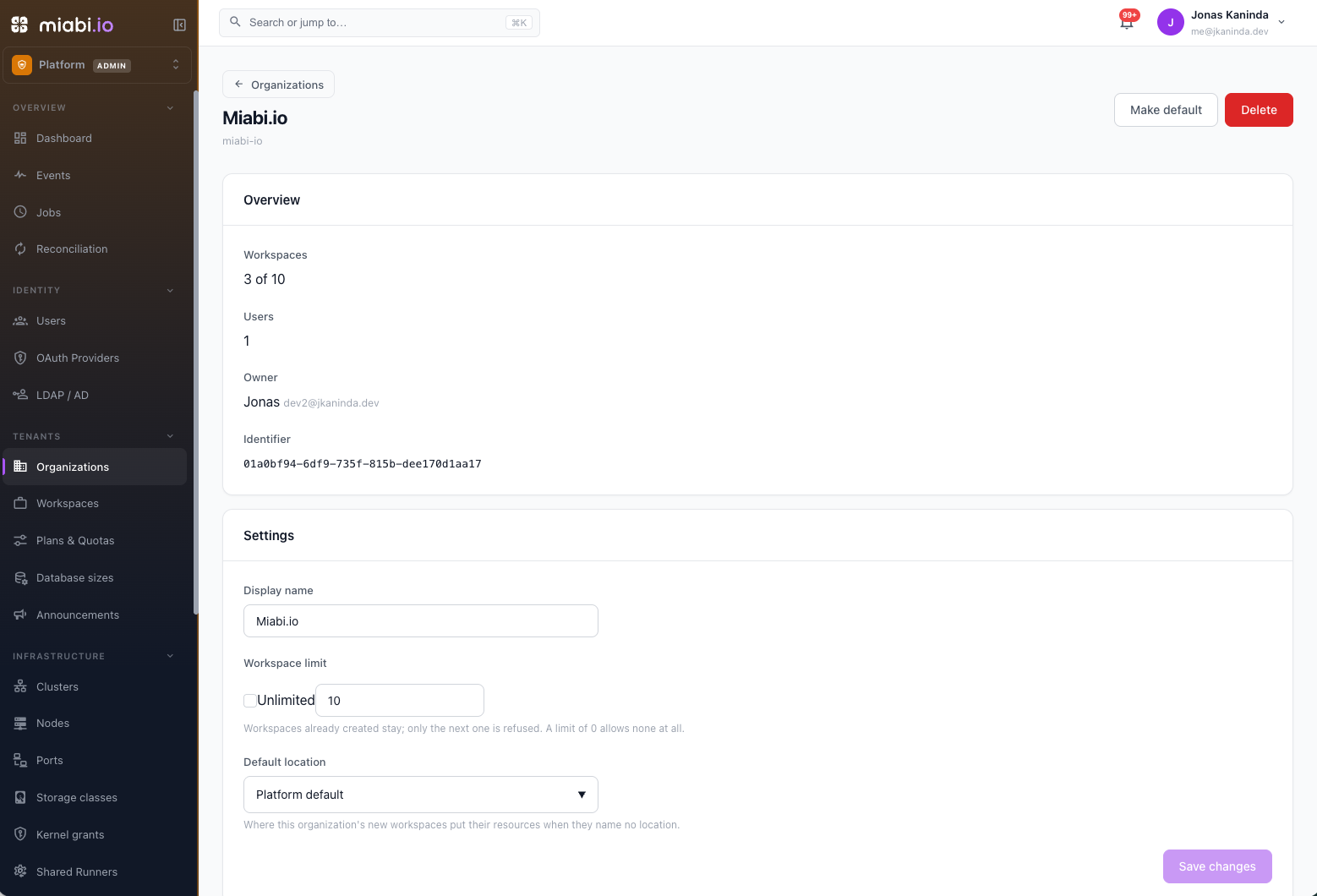Click the Storage classes disk icon
Screen dimensions: 1317x896
(x=20, y=797)
